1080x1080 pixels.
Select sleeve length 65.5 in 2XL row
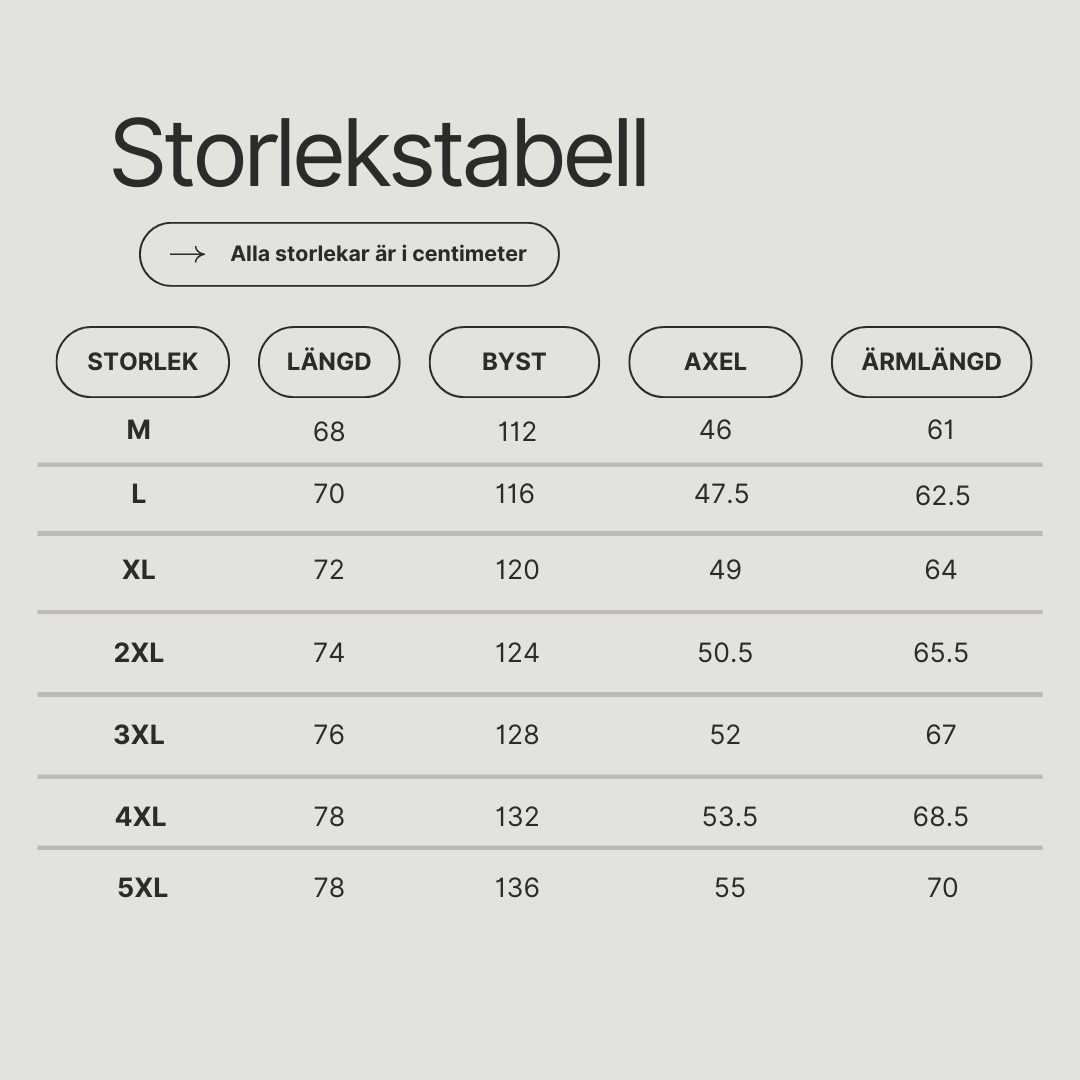point(940,652)
